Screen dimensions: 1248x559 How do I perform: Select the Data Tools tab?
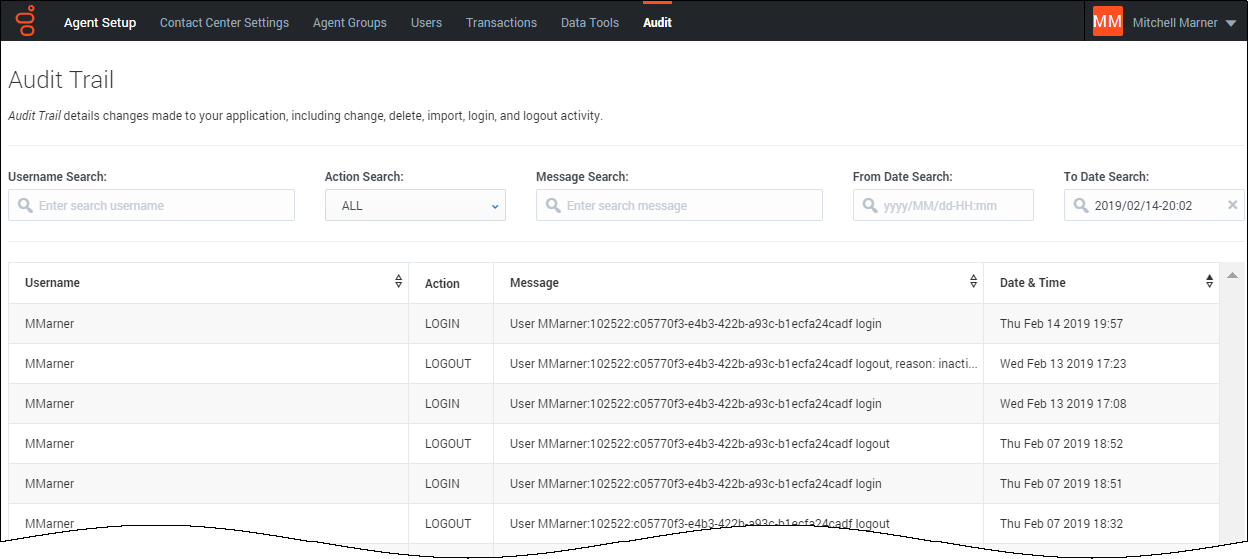tap(589, 22)
